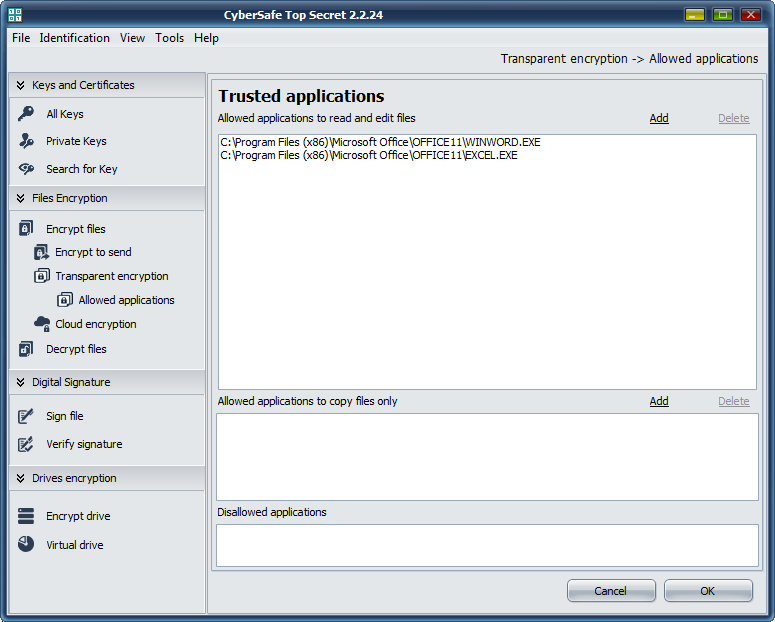Open the File menu
775x622 pixels.
click(21, 38)
